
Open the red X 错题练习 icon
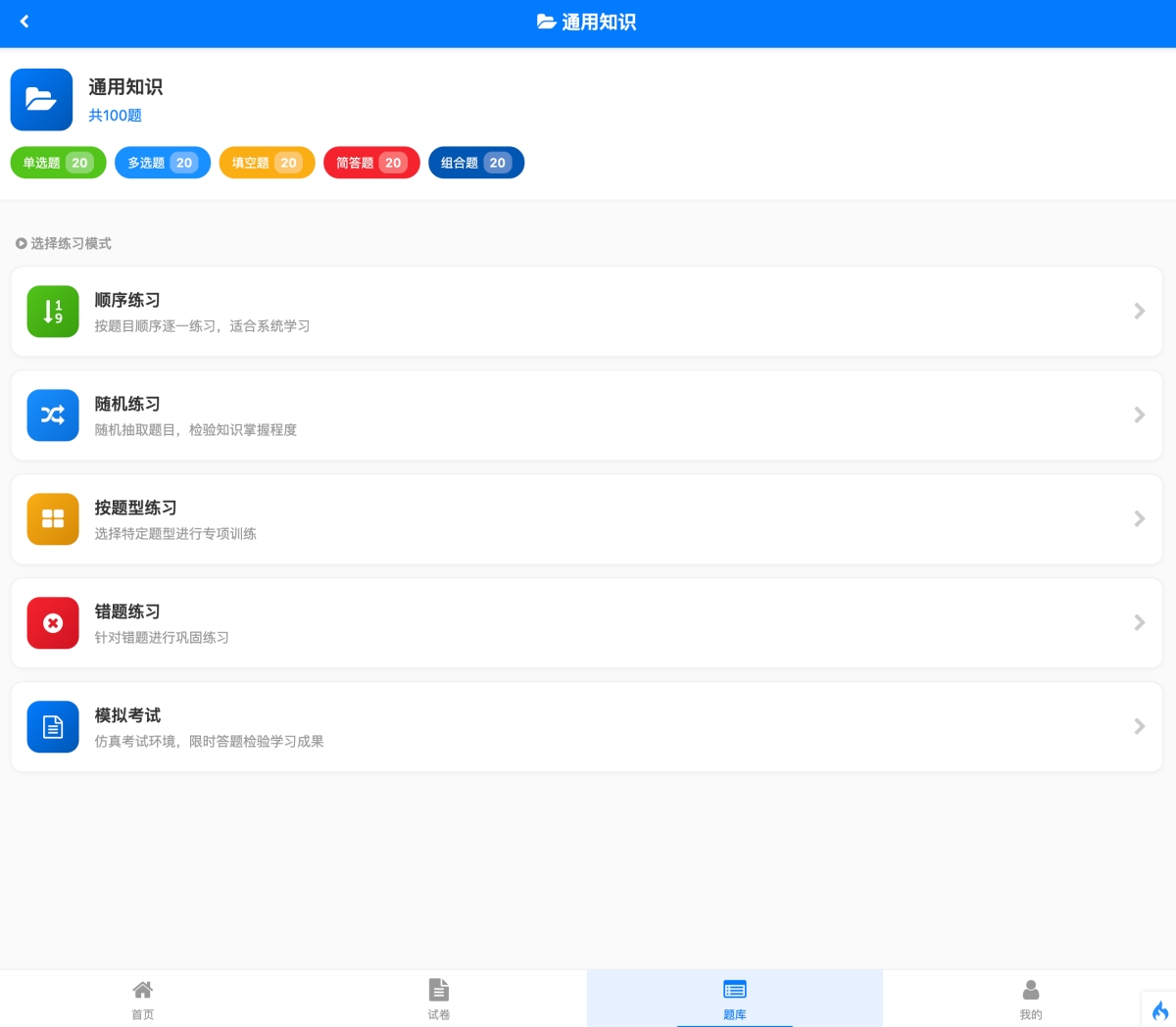(x=53, y=623)
